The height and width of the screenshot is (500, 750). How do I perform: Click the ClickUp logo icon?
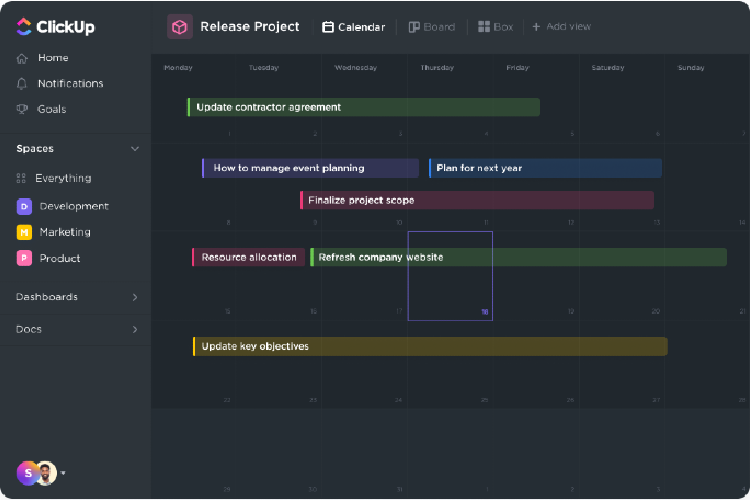[x=24, y=27]
